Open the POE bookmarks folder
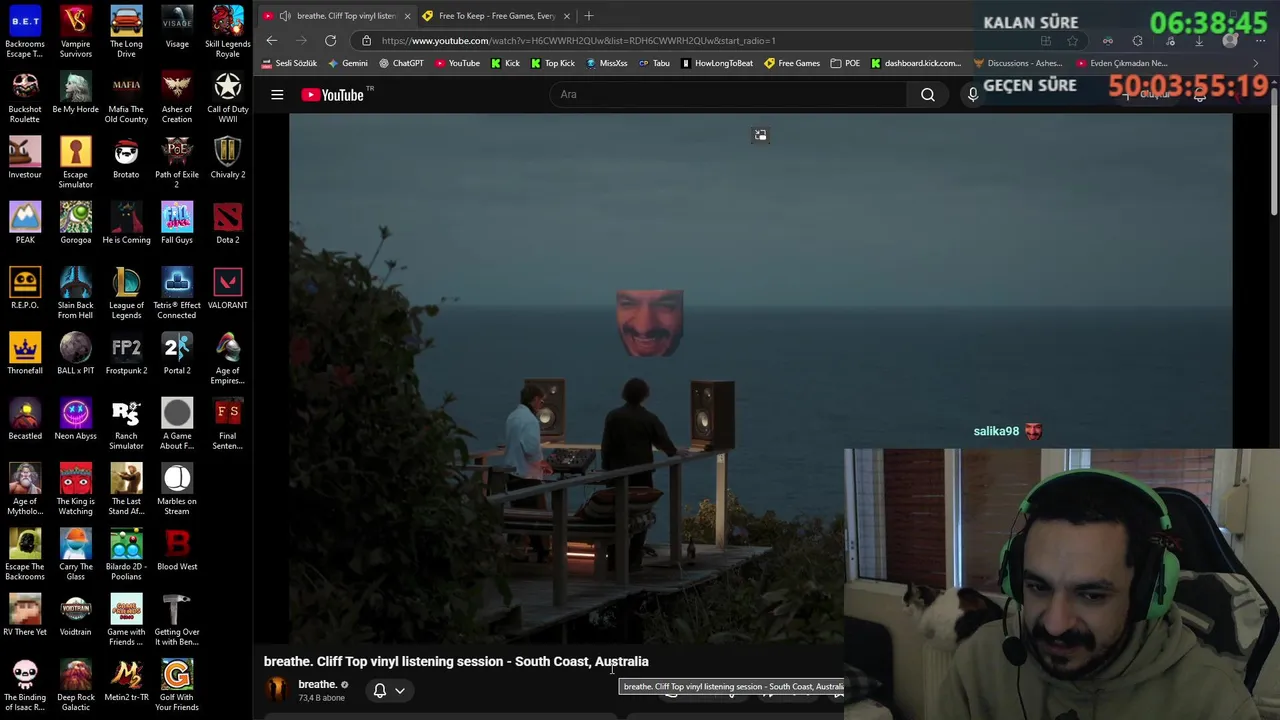Viewport: 1280px width, 720px height. click(845, 63)
